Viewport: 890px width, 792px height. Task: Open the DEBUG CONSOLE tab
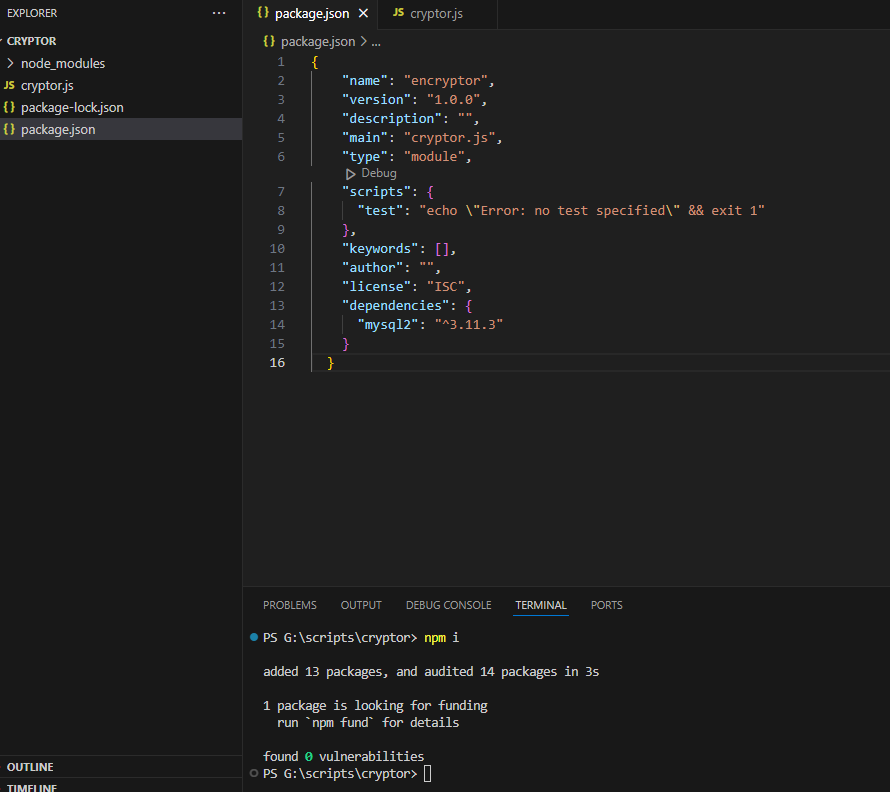[x=448, y=605]
